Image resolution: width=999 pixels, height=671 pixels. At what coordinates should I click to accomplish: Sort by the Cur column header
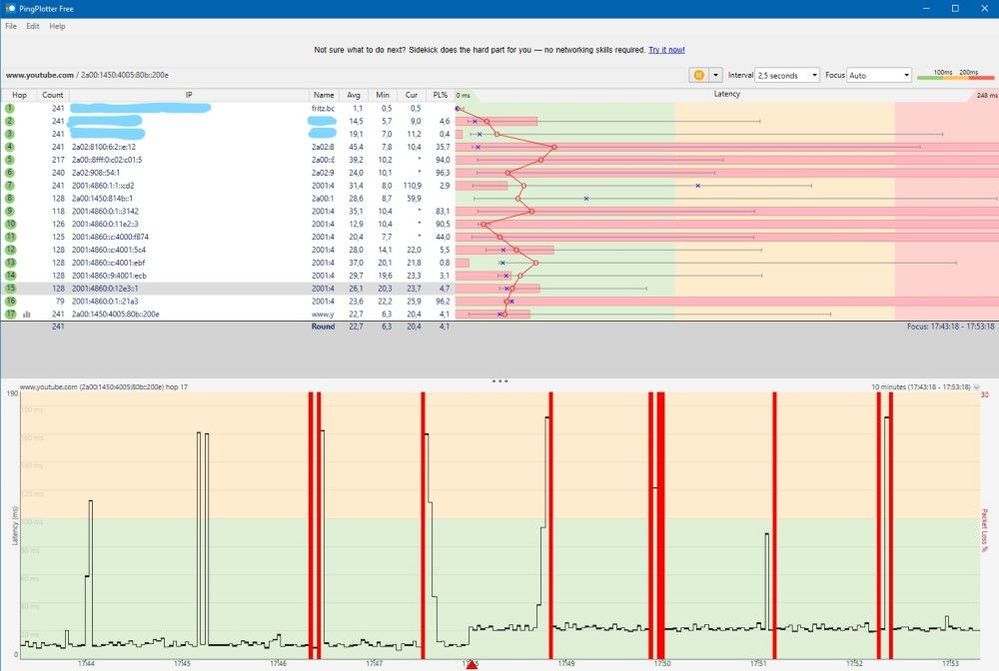coord(412,95)
